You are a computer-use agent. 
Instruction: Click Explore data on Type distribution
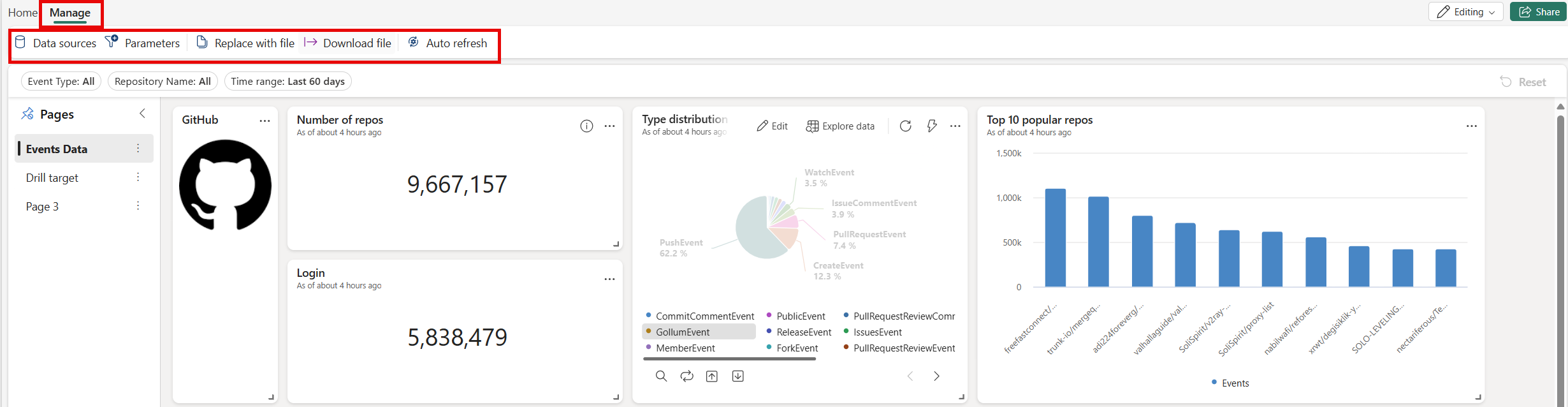pyautogui.click(x=840, y=126)
